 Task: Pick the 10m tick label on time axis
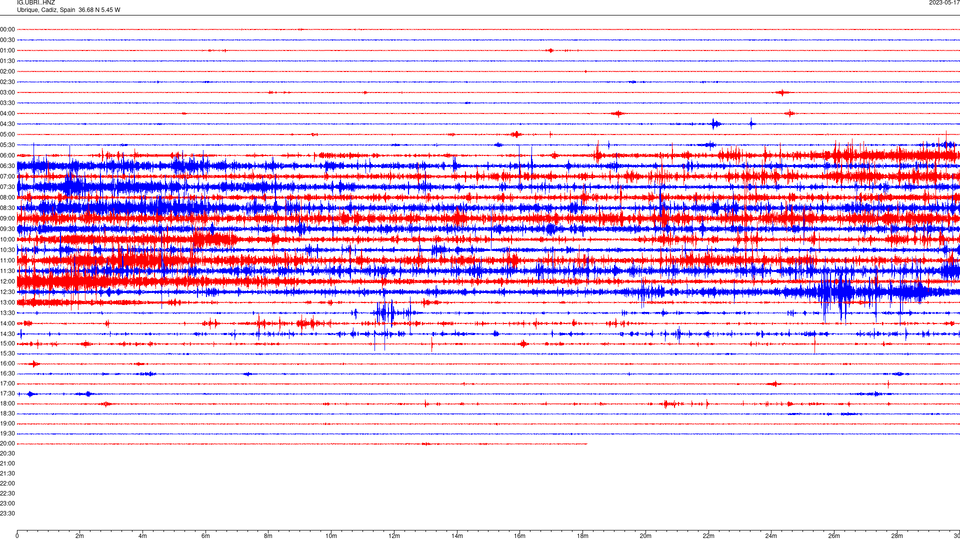[x=331, y=536]
